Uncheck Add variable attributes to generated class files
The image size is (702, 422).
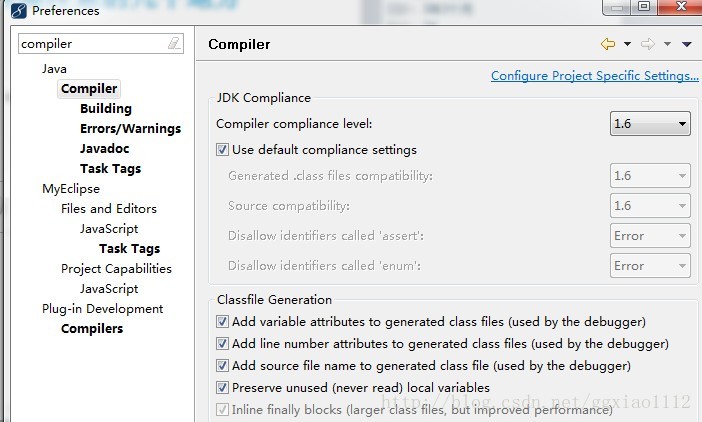tap(222, 322)
